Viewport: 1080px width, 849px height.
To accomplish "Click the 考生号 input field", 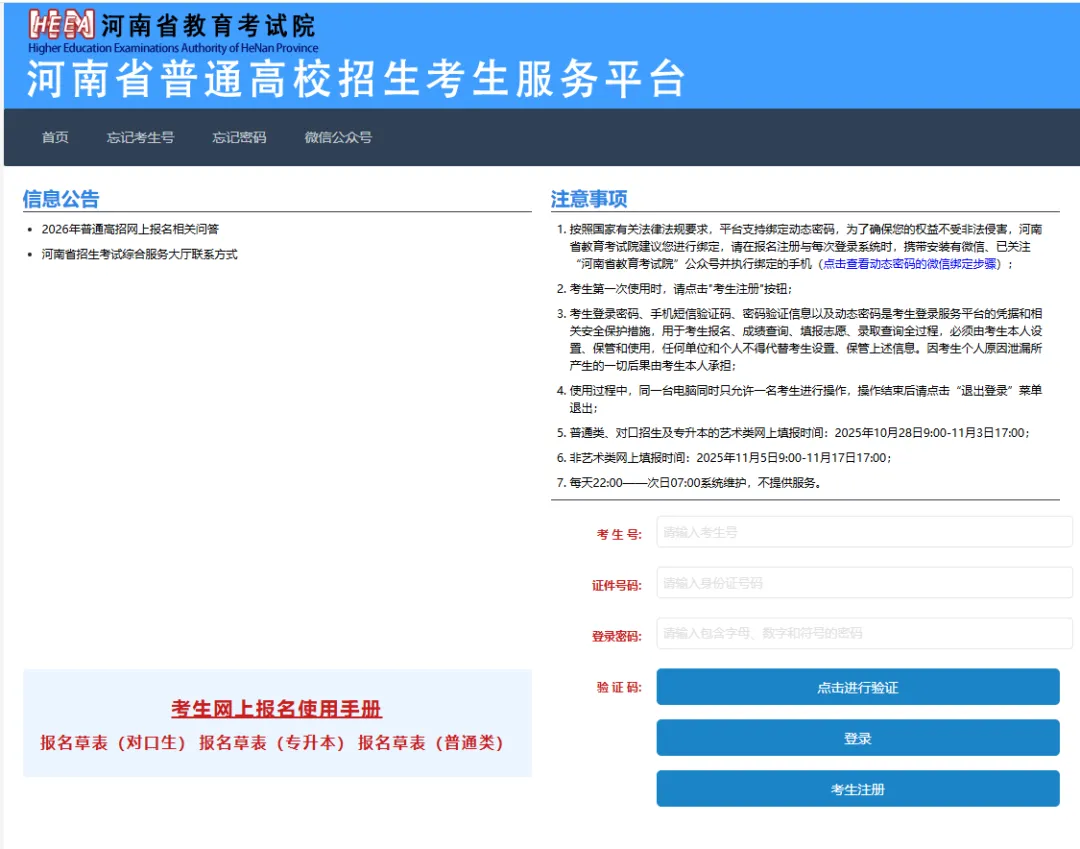I will [x=864, y=532].
